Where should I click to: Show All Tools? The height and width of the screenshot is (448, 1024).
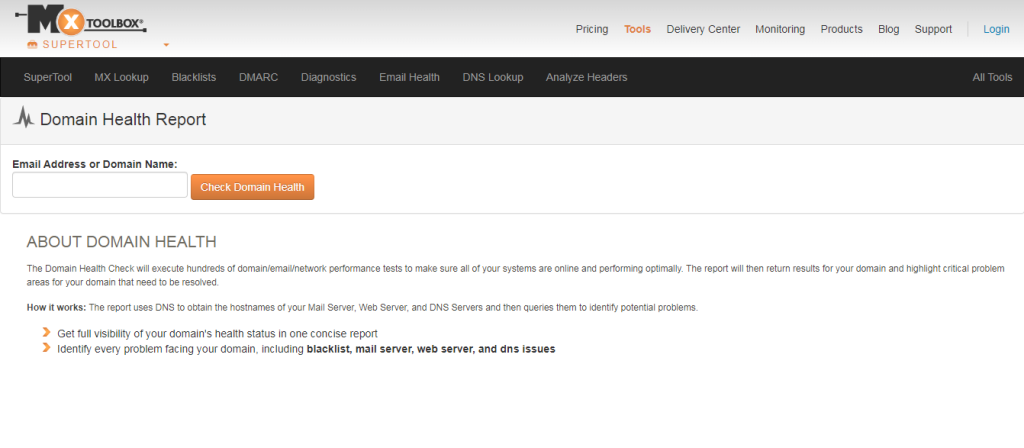[x=992, y=77]
